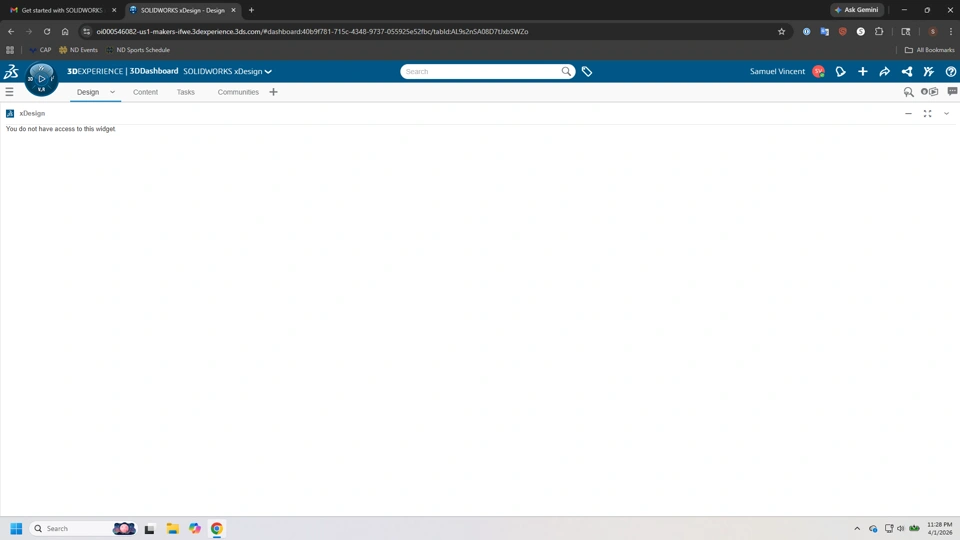Switch to the Communities tab
This screenshot has height=540, width=960.
coord(238,92)
